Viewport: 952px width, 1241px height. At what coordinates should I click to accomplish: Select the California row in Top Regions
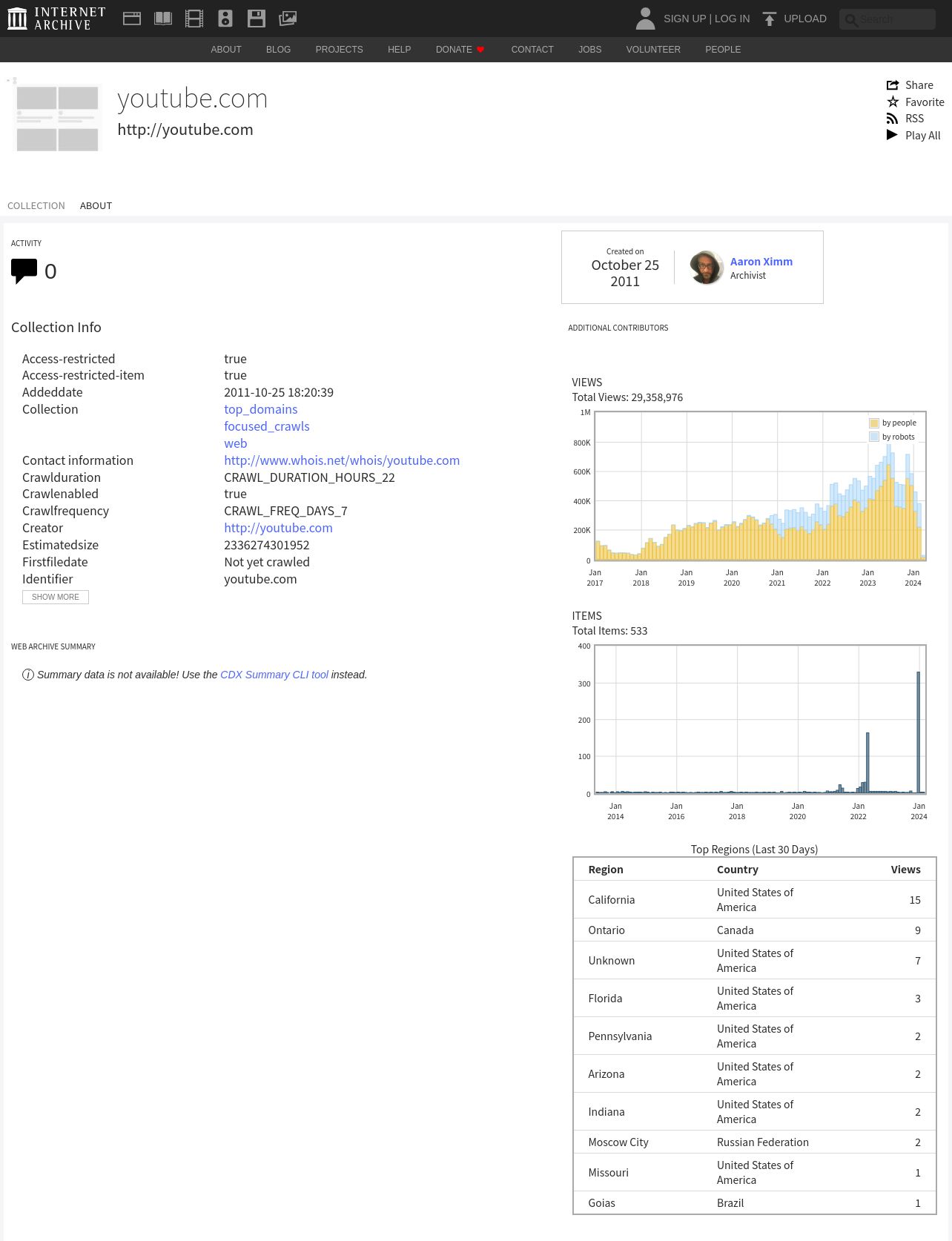pos(755,900)
